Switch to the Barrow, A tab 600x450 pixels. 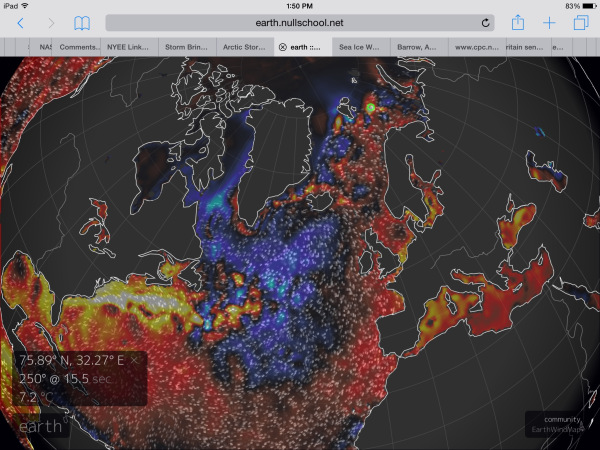point(417,47)
